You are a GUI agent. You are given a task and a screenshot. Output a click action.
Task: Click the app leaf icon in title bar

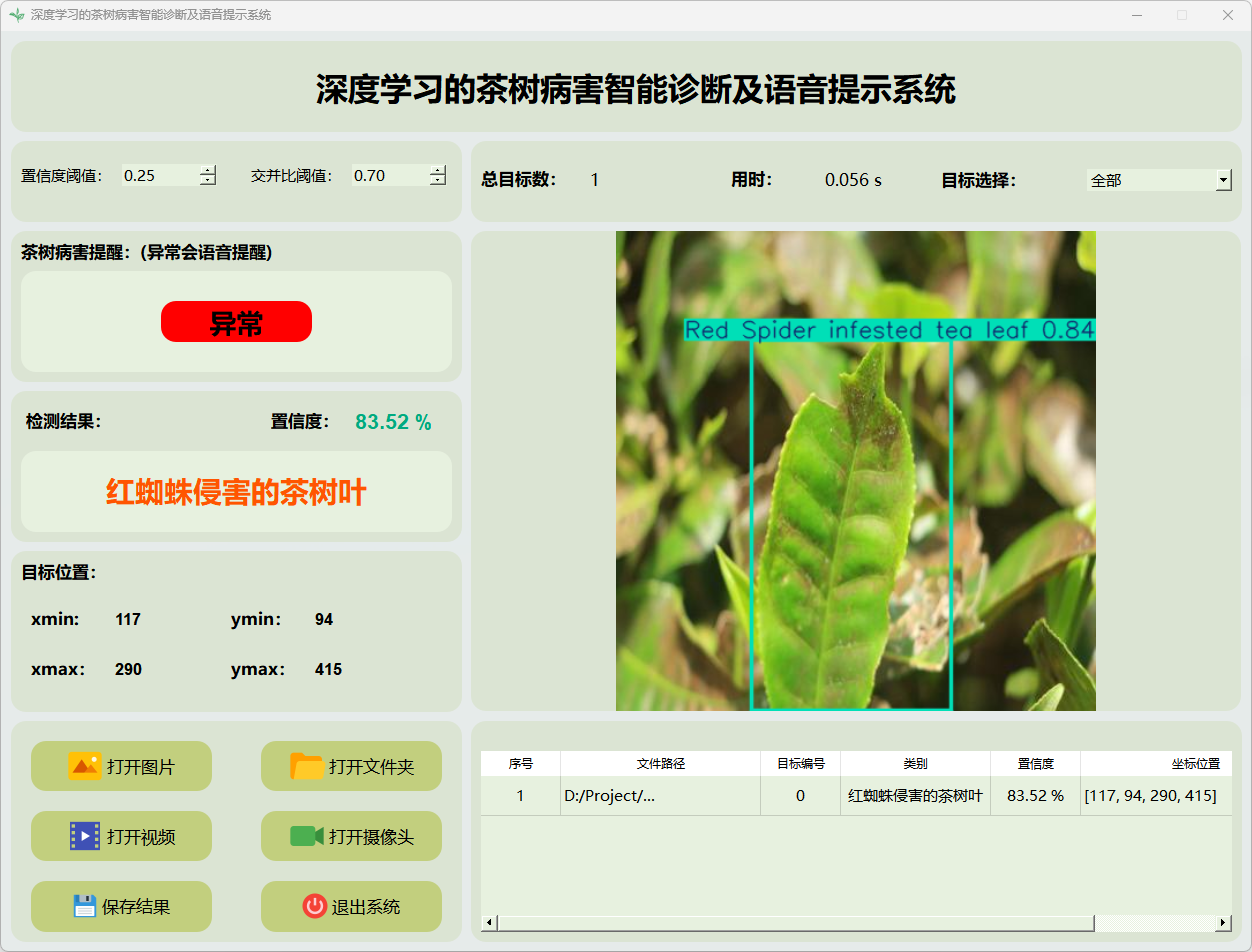pos(16,15)
